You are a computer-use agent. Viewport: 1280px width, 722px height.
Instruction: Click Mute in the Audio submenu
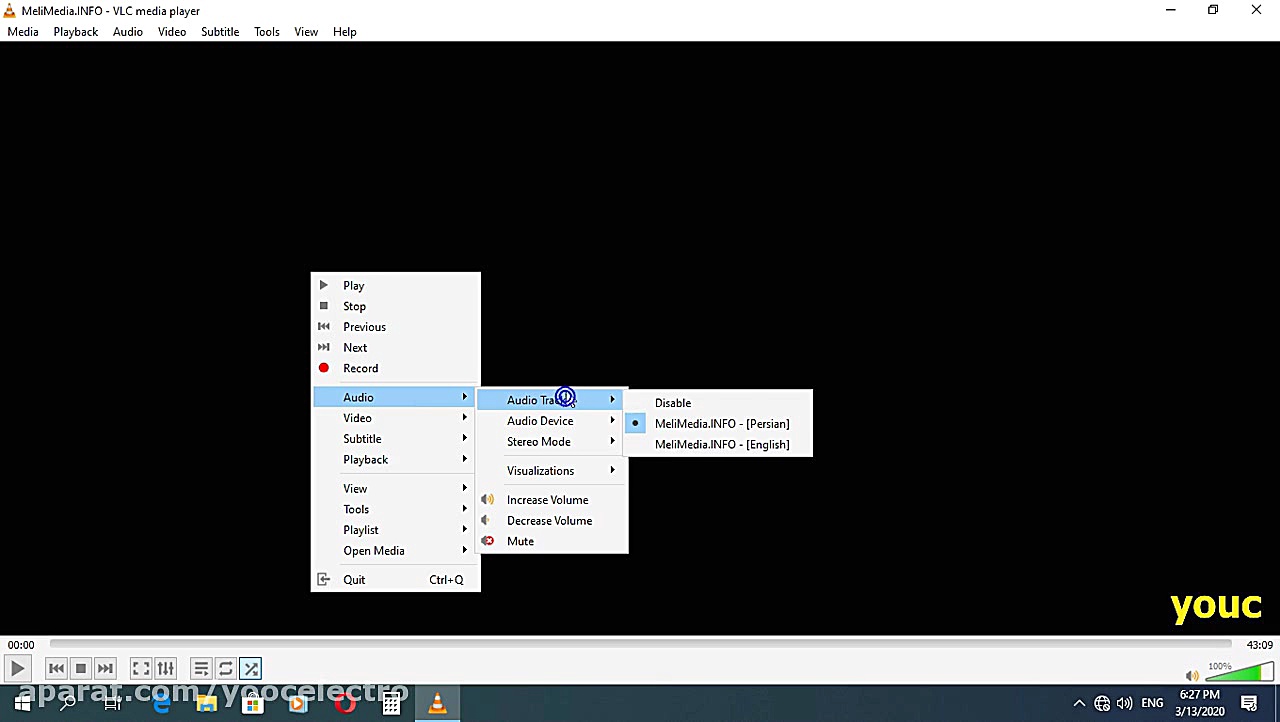pyautogui.click(x=552, y=541)
